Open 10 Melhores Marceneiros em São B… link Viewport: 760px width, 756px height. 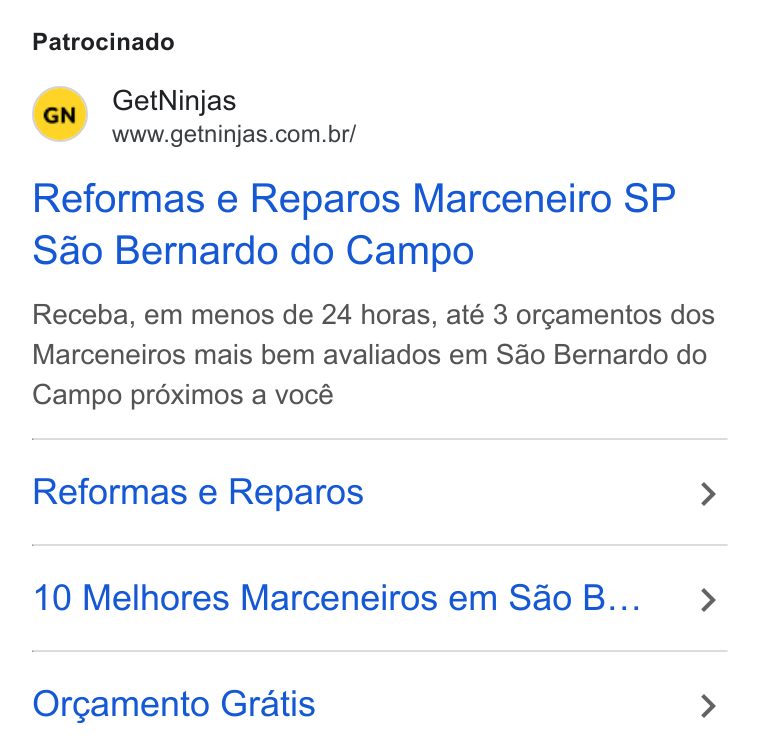click(x=380, y=598)
